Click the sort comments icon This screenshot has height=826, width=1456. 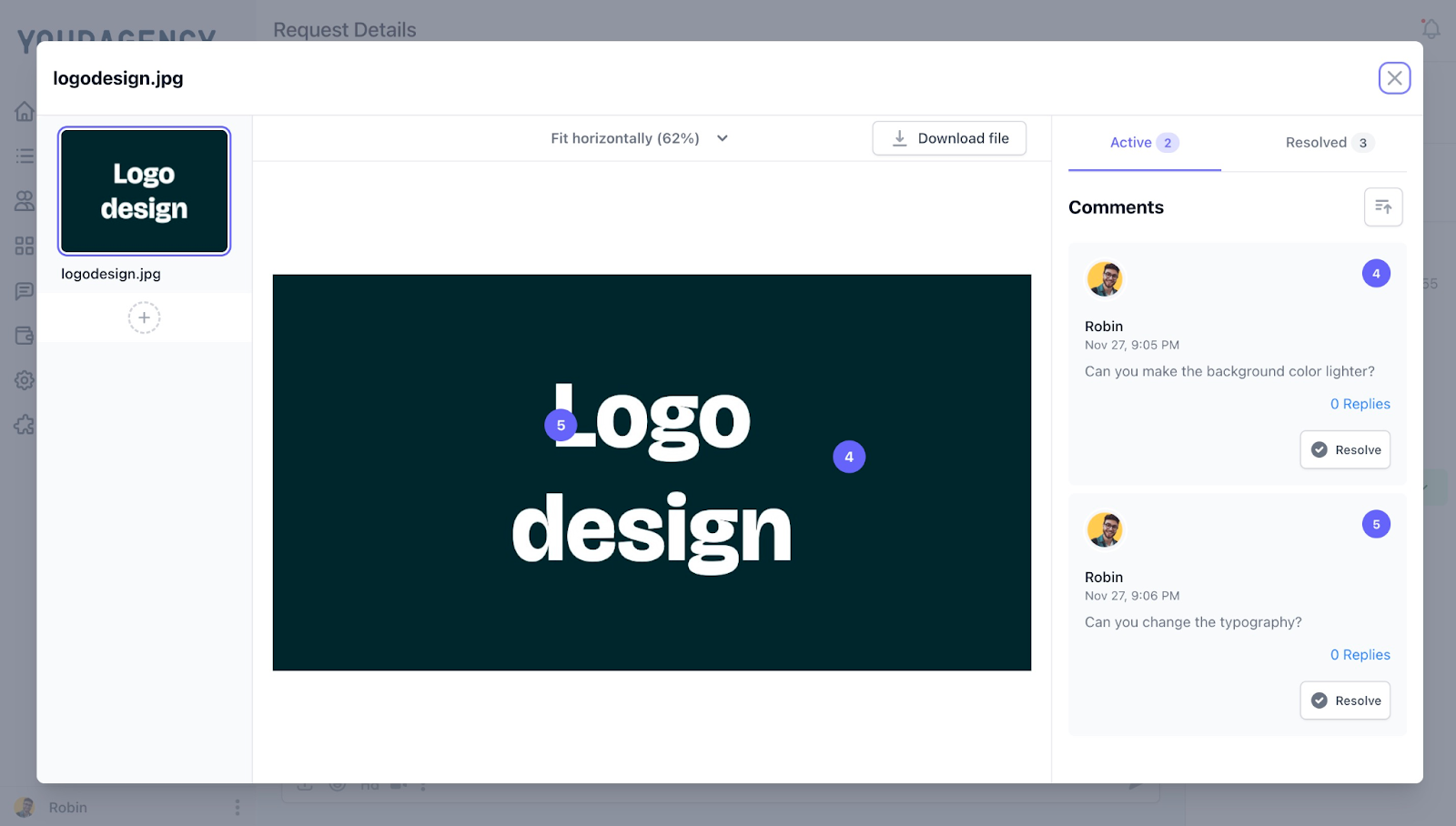point(1383,206)
